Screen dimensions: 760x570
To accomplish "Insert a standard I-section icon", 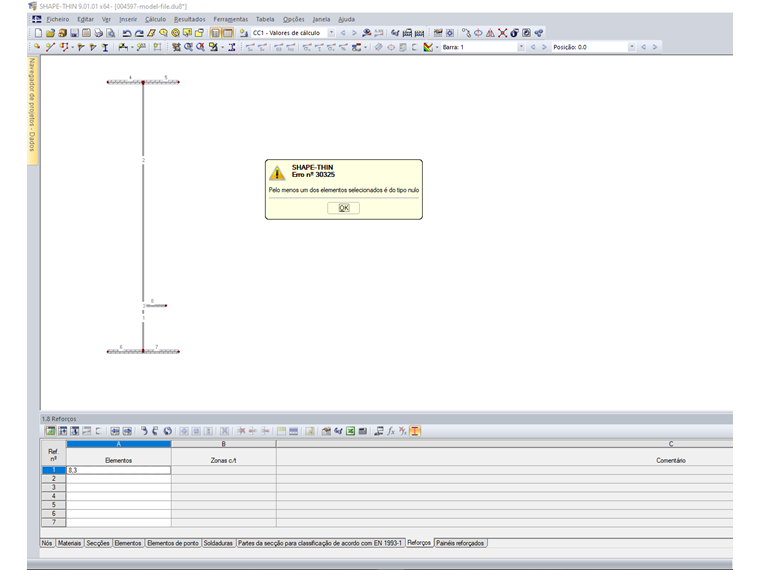I will click(105, 47).
